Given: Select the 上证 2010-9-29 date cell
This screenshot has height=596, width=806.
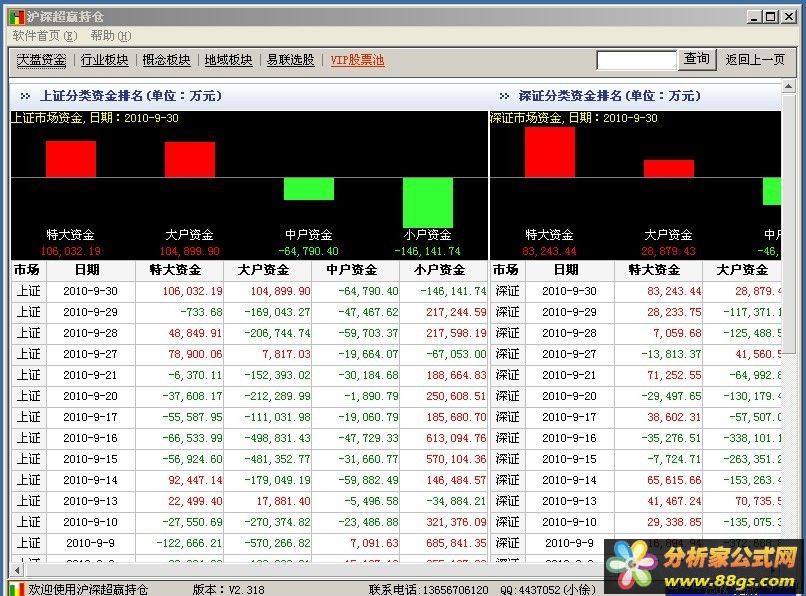Looking at the screenshot, I should click(x=90, y=312).
